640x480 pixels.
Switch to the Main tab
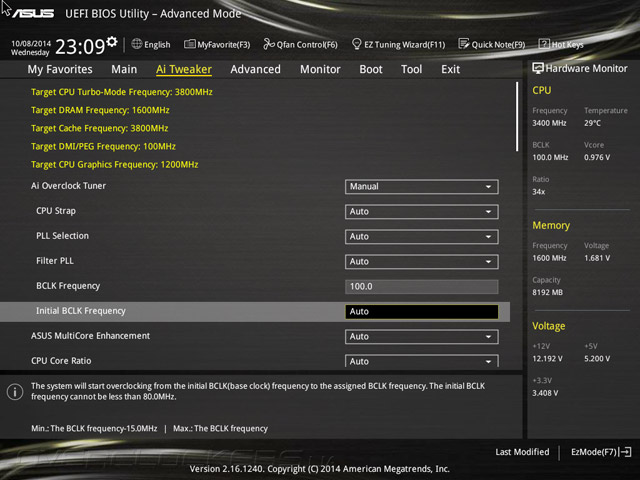click(x=124, y=69)
